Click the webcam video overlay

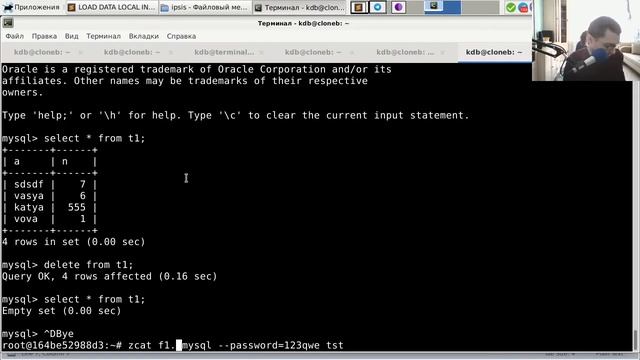coord(586,40)
